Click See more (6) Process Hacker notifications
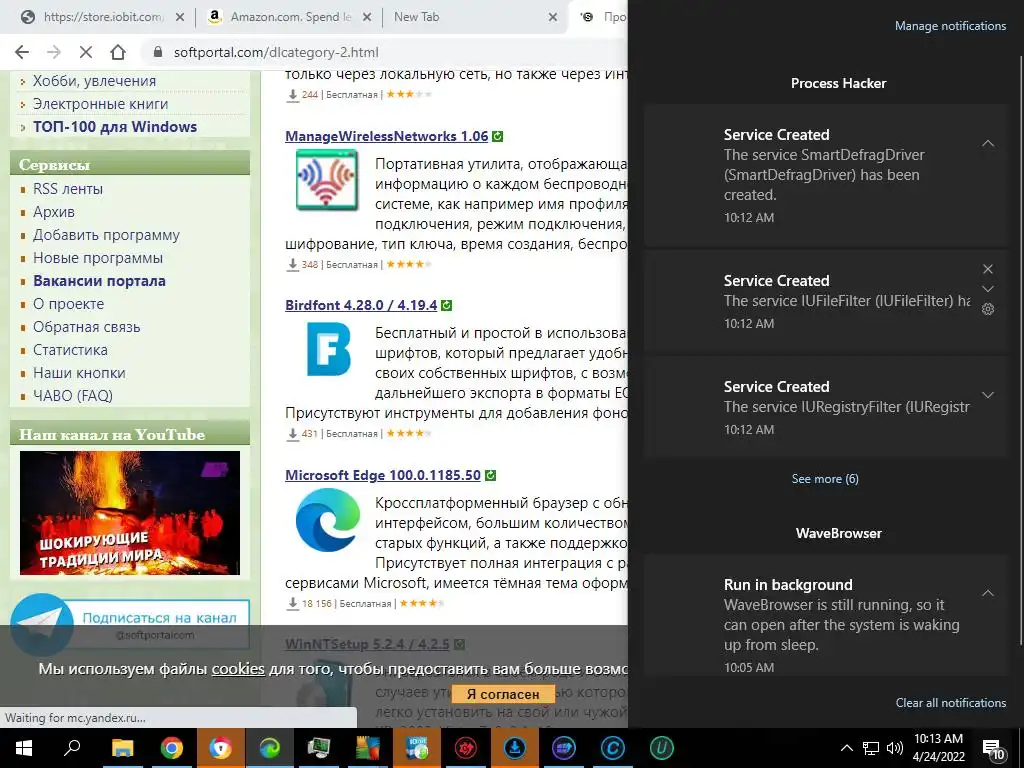The height and width of the screenshot is (768, 1024). pos(825,479)
